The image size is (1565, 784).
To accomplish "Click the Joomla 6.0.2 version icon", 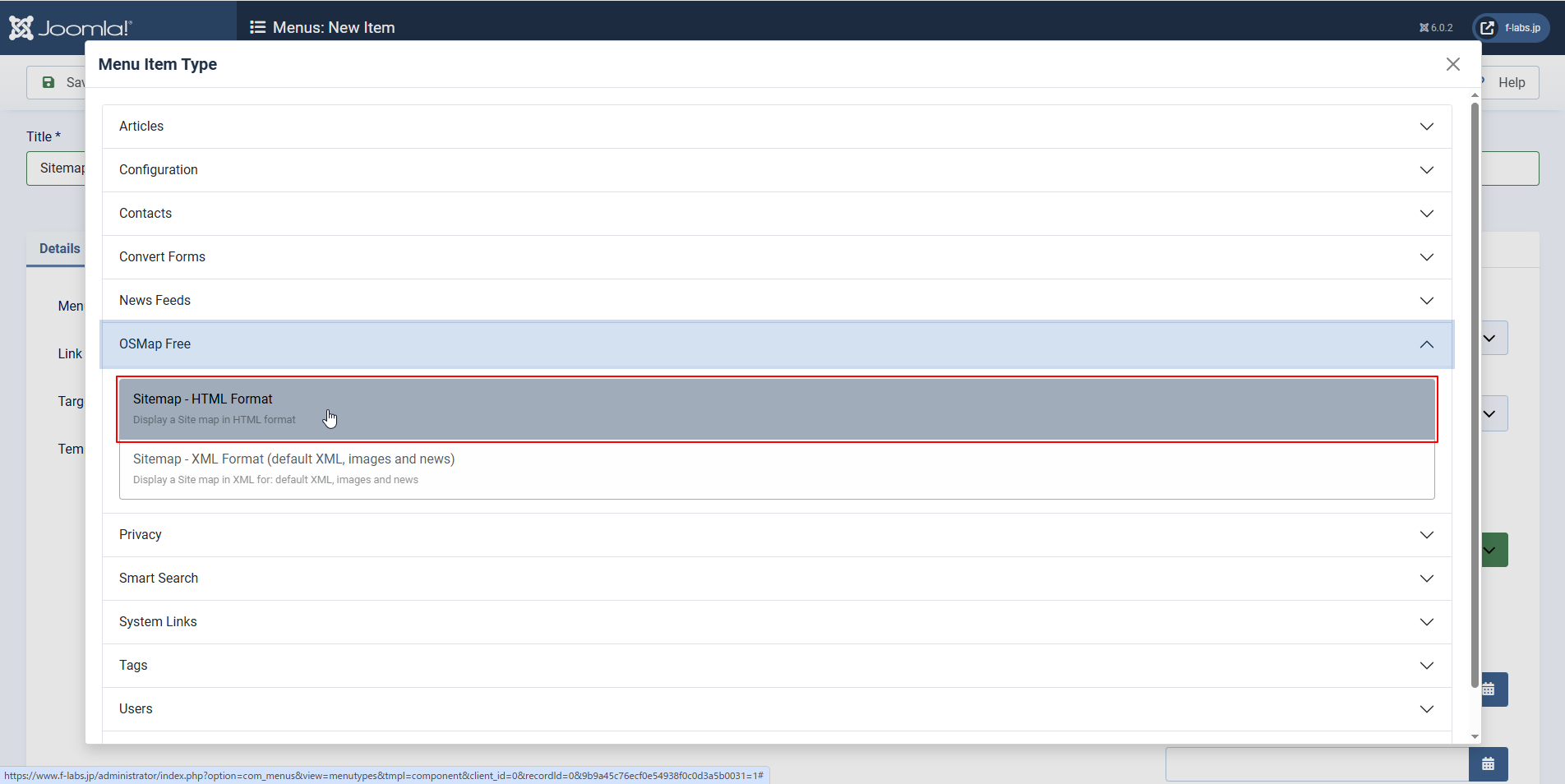I will [x=1423, y=27].
